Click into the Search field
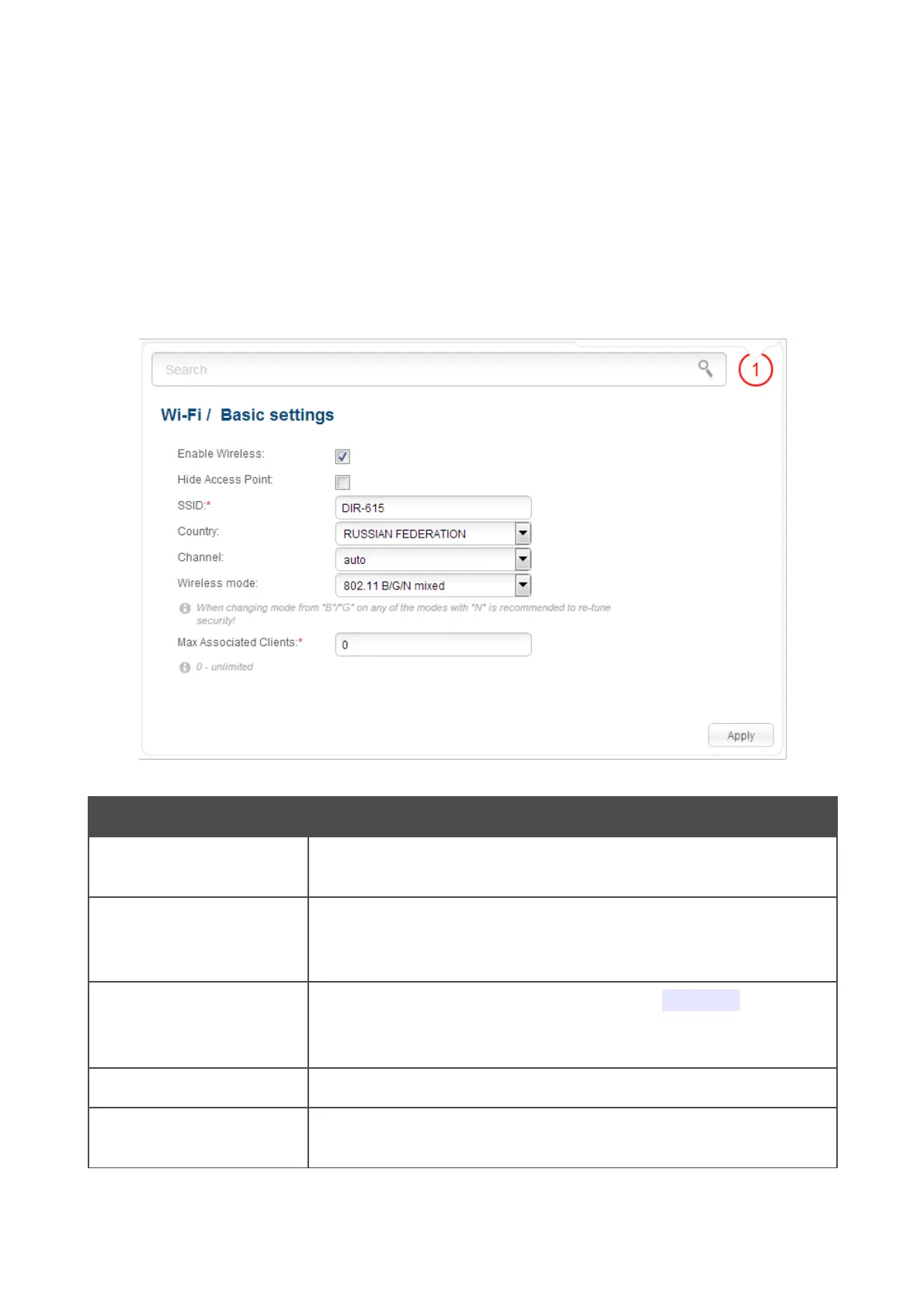924x1308 pixels. click(x=439, y=370)
